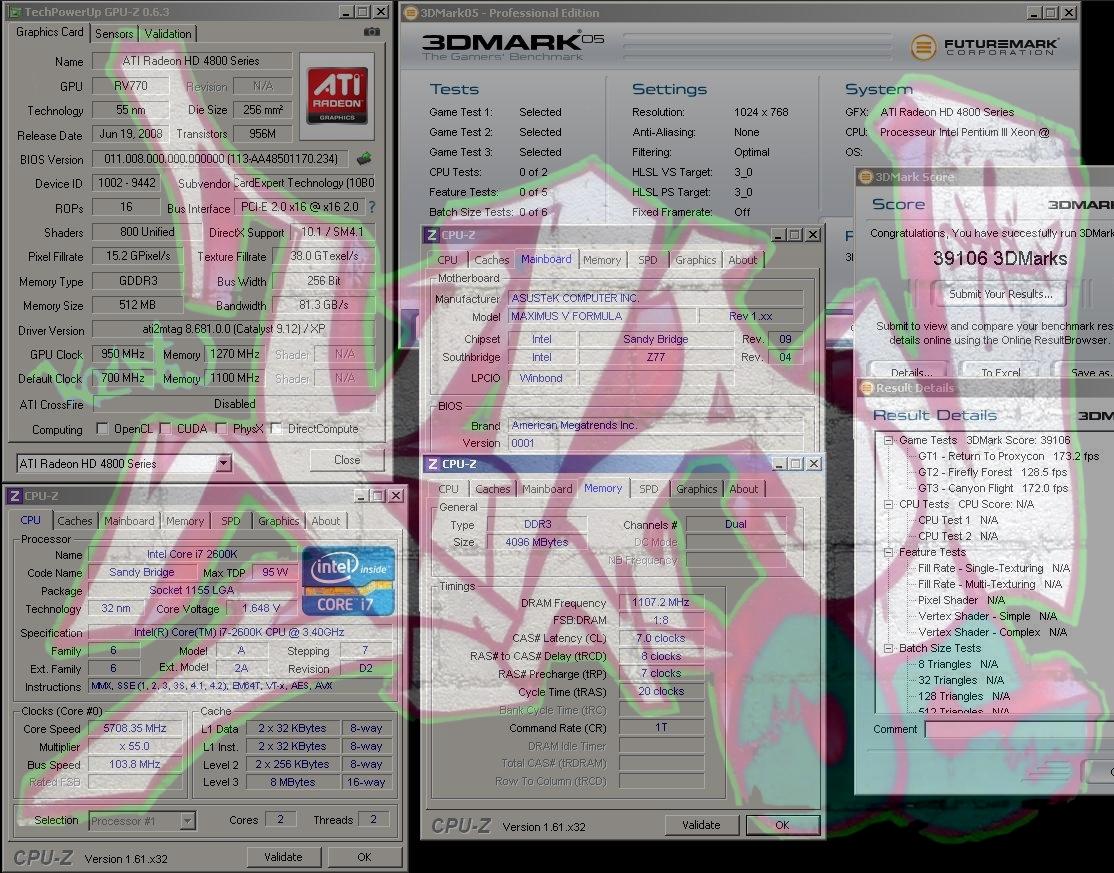Click the 39106 3DMarks score text
Screen dimensions: 1114x873
tap(1000, 258)
